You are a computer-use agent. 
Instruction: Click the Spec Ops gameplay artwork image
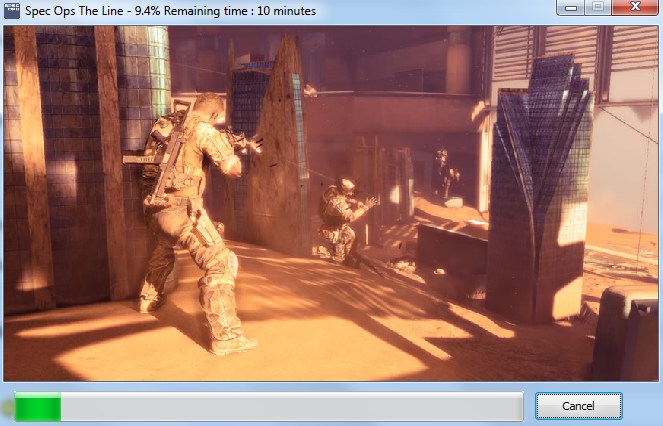click(331, 203)
